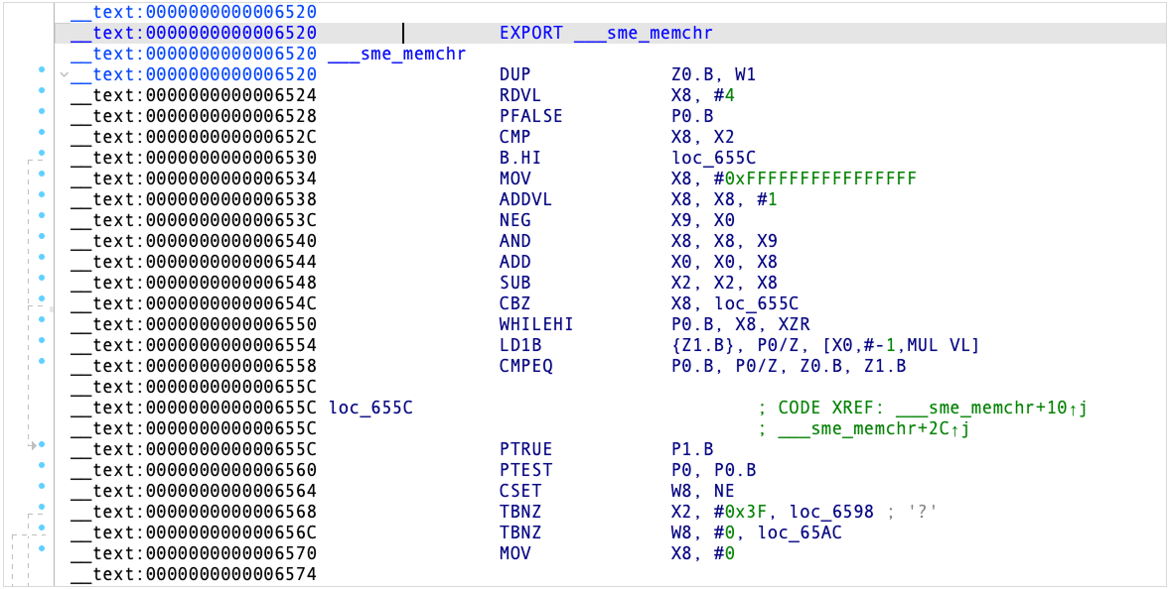
Task: Toggle breakpoint dot at address 6540 AND
Action: (42, 236)
